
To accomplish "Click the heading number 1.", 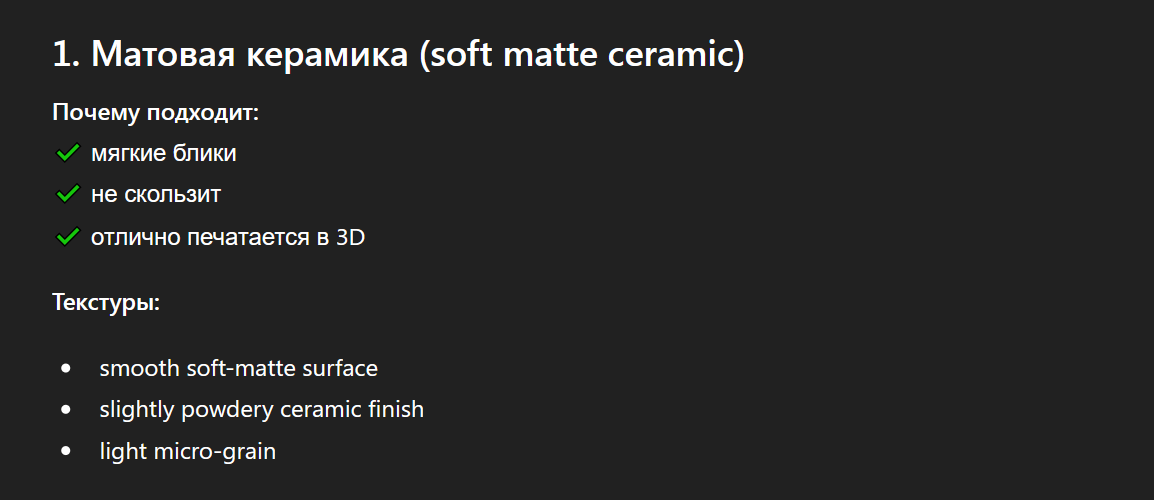I will (64, 55).
